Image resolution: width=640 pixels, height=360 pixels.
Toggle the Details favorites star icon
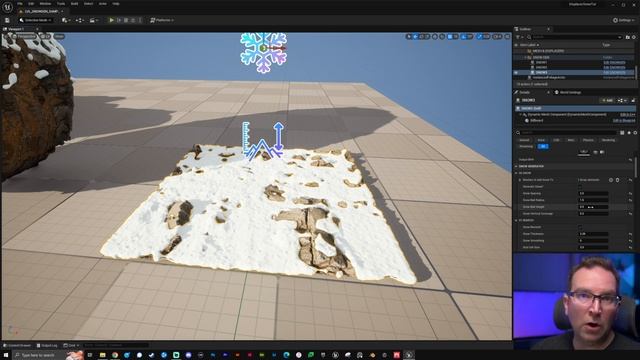point(629,133)
